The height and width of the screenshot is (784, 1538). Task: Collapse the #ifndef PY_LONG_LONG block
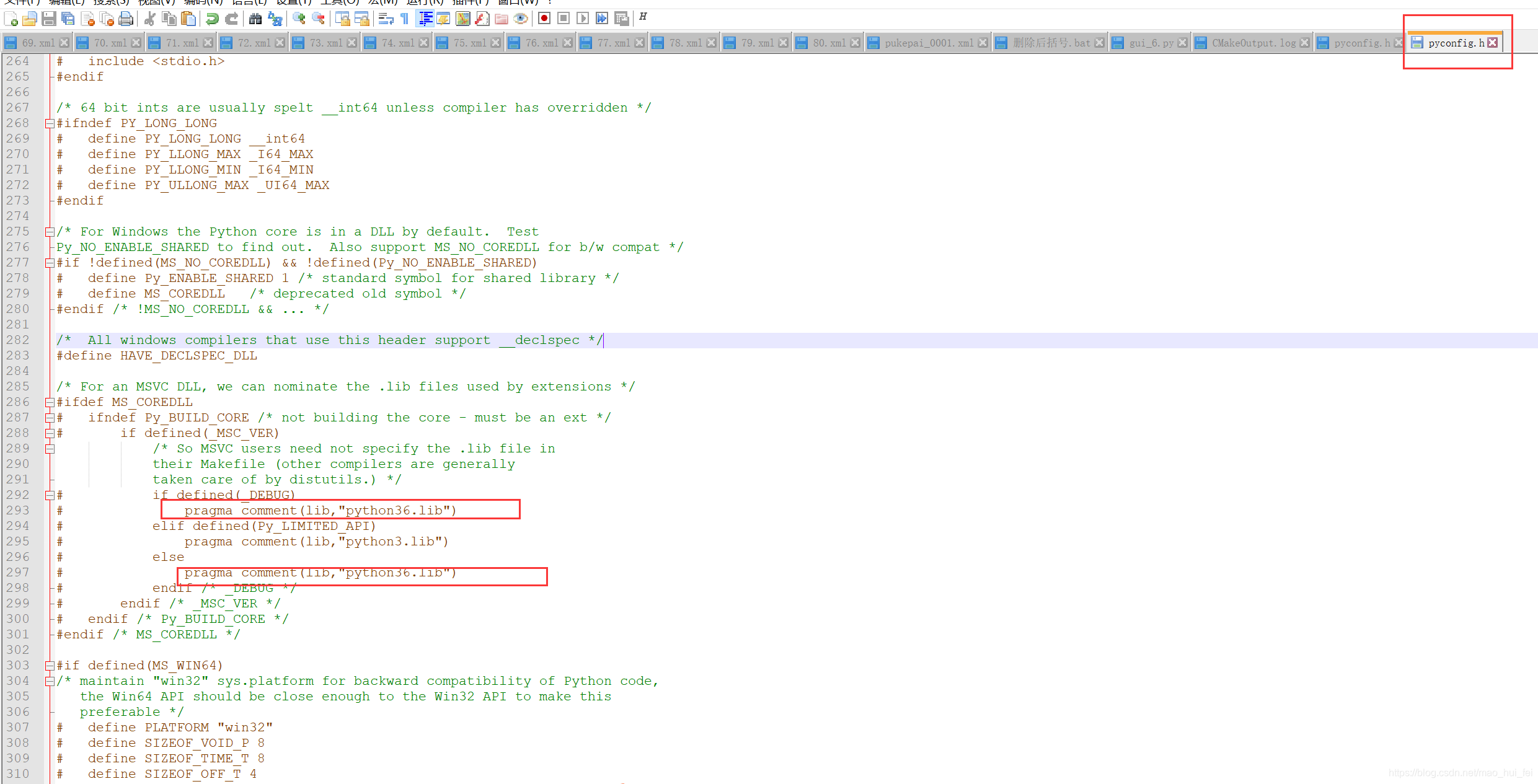(x=50, y=123)
